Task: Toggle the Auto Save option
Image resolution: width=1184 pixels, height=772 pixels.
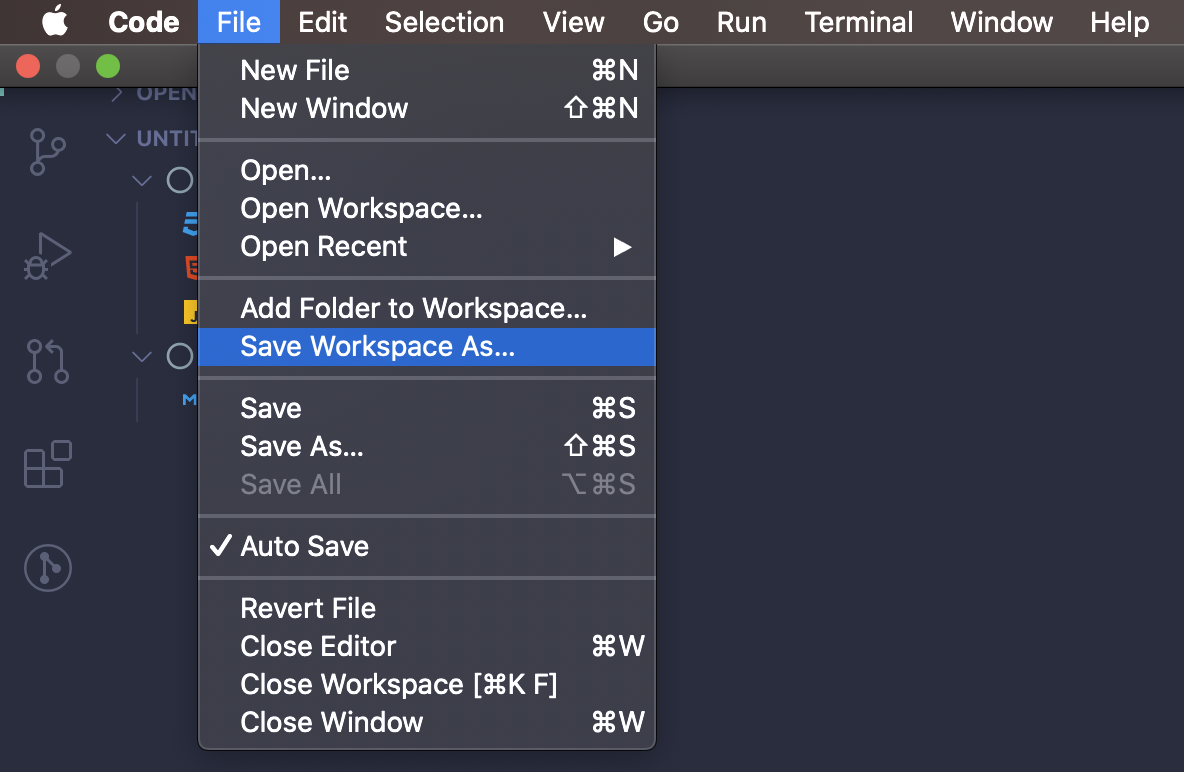Action: tap(427, 546)
